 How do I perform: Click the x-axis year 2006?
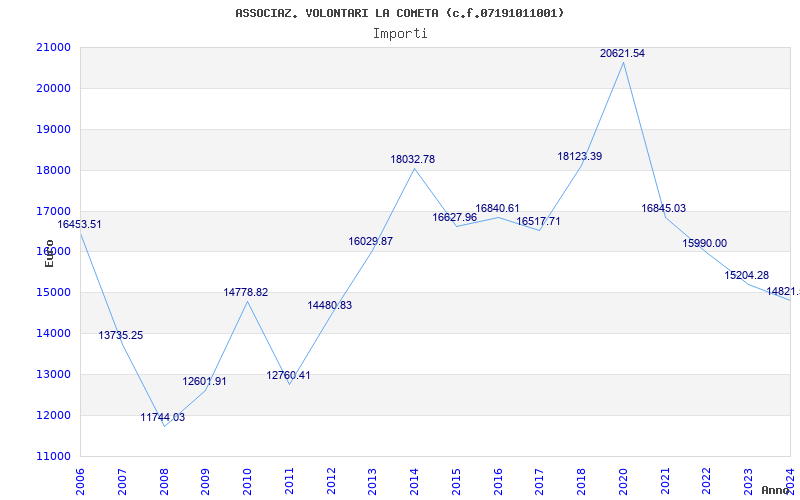point(81,481)
